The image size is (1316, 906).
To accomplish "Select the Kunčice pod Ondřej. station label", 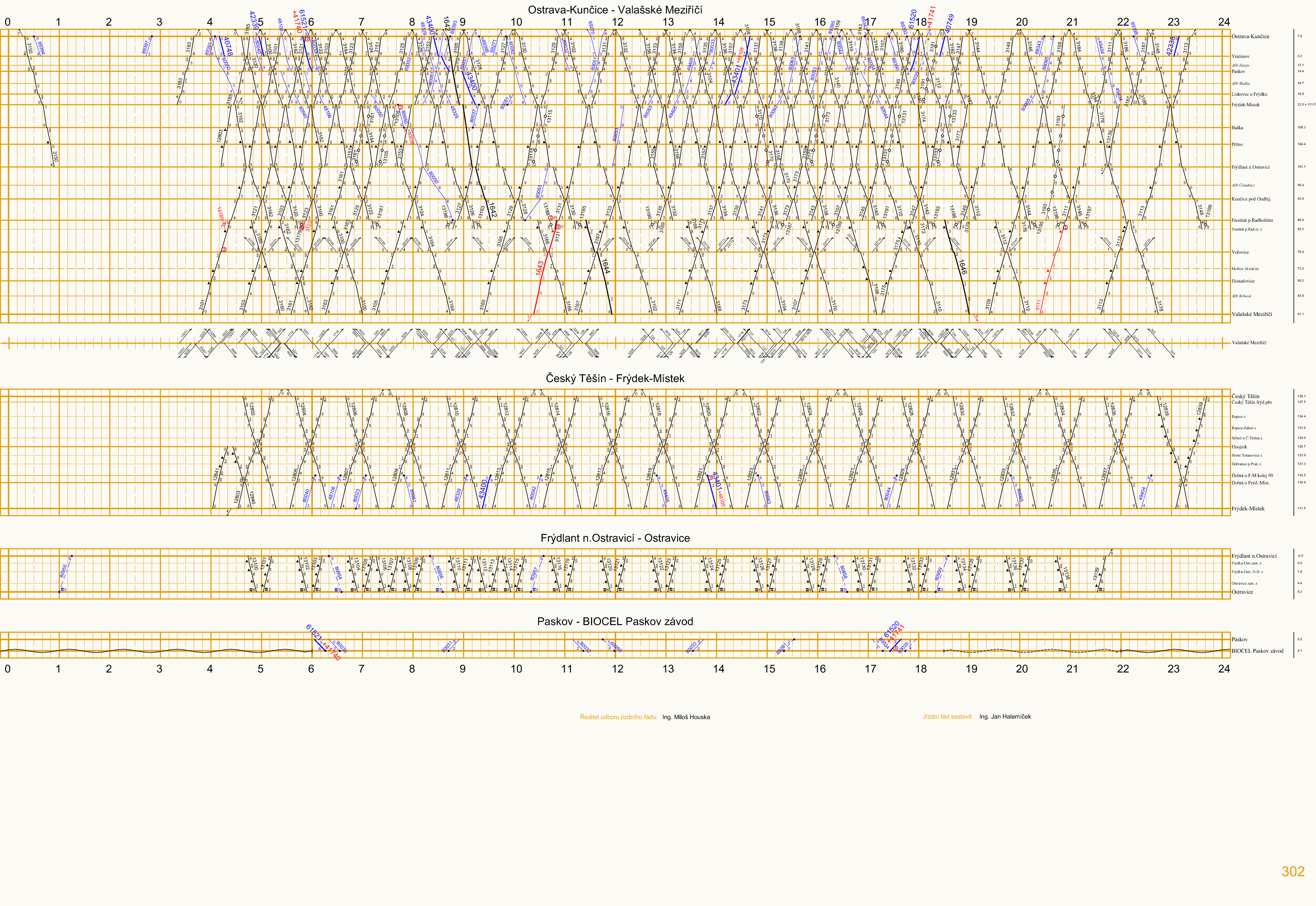I will (1251, 199).
